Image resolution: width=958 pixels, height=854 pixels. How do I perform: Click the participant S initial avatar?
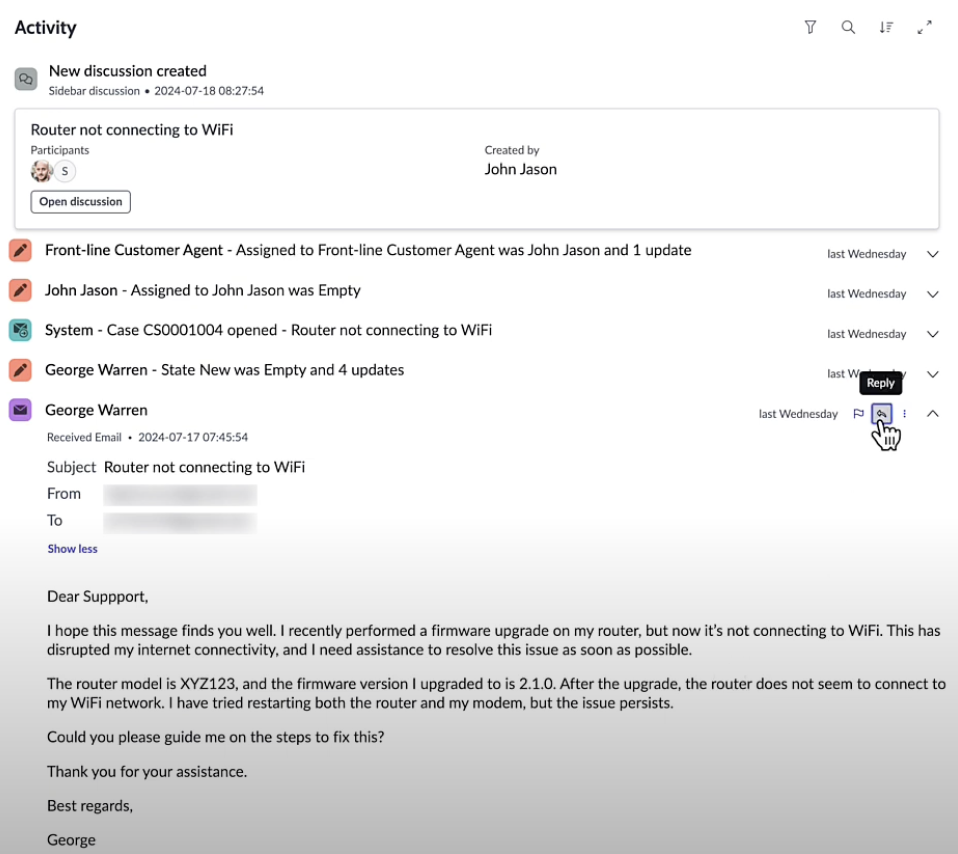pos(65,171)
